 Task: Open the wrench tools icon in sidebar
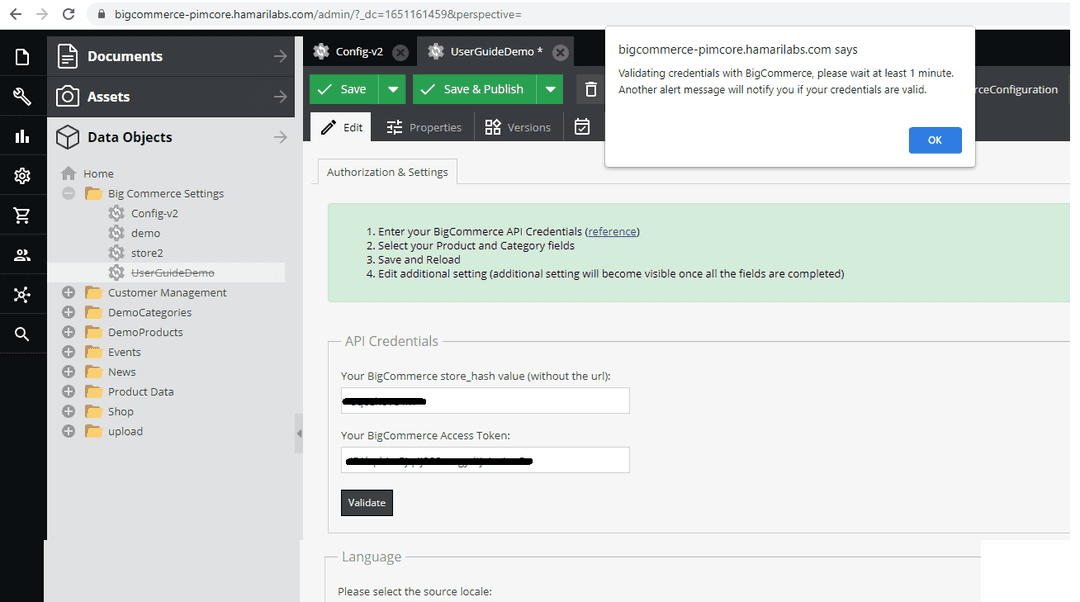click(x=22, y=96)
